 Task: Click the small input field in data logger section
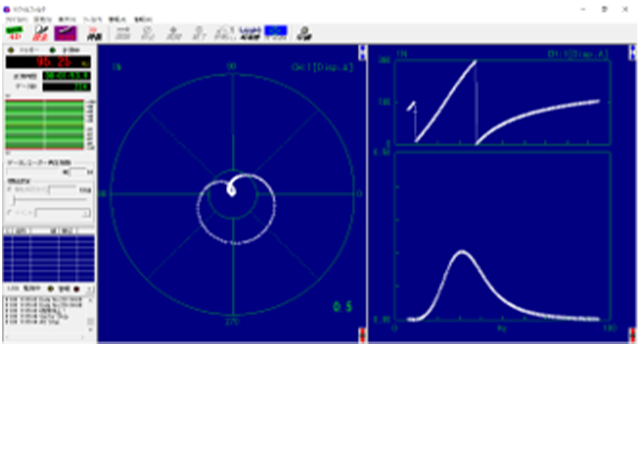tap(78, 172)
